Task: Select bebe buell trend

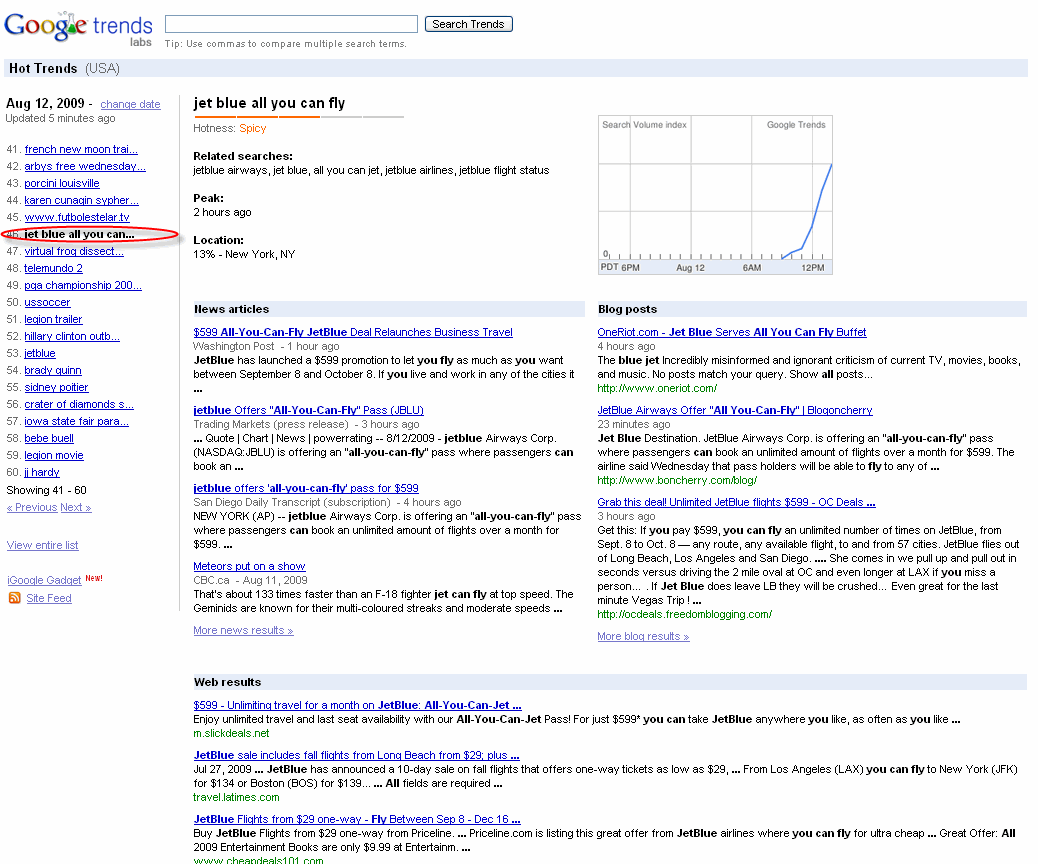Action: pyautogui.click(x=49, y=438)
